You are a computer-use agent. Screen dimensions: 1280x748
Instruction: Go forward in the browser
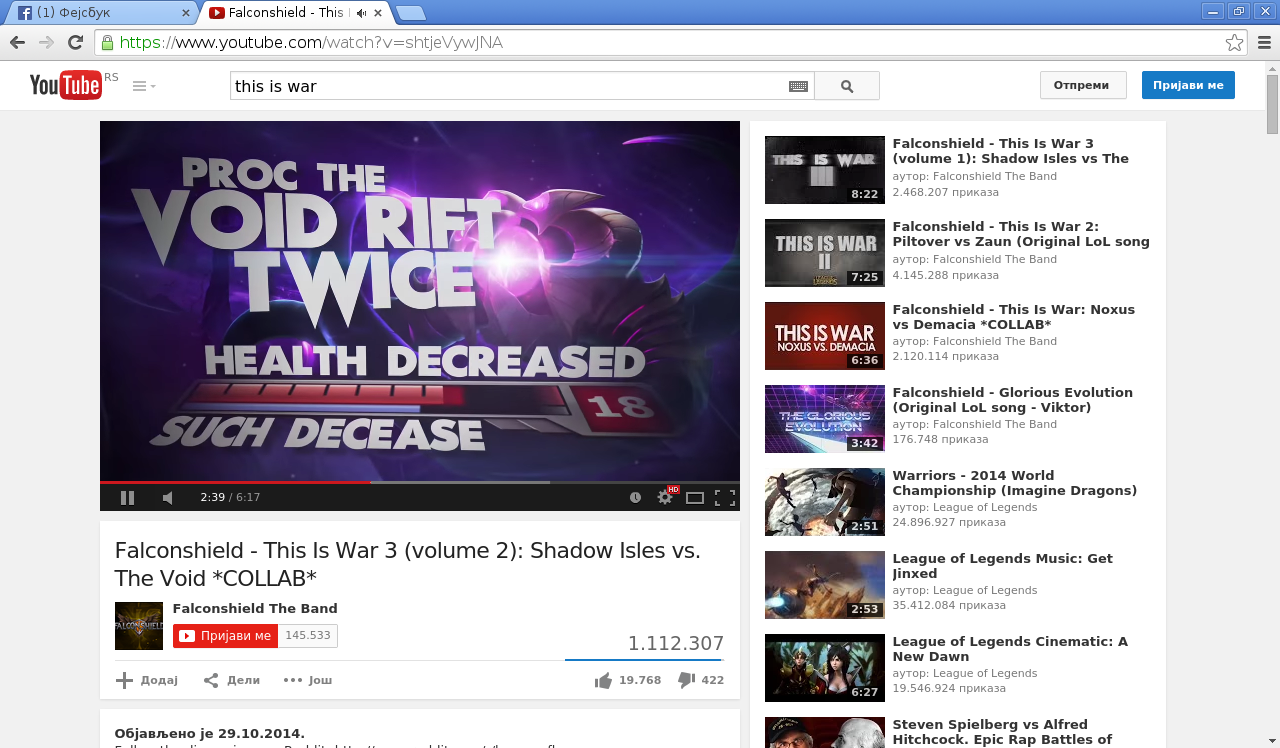point(46,42)
